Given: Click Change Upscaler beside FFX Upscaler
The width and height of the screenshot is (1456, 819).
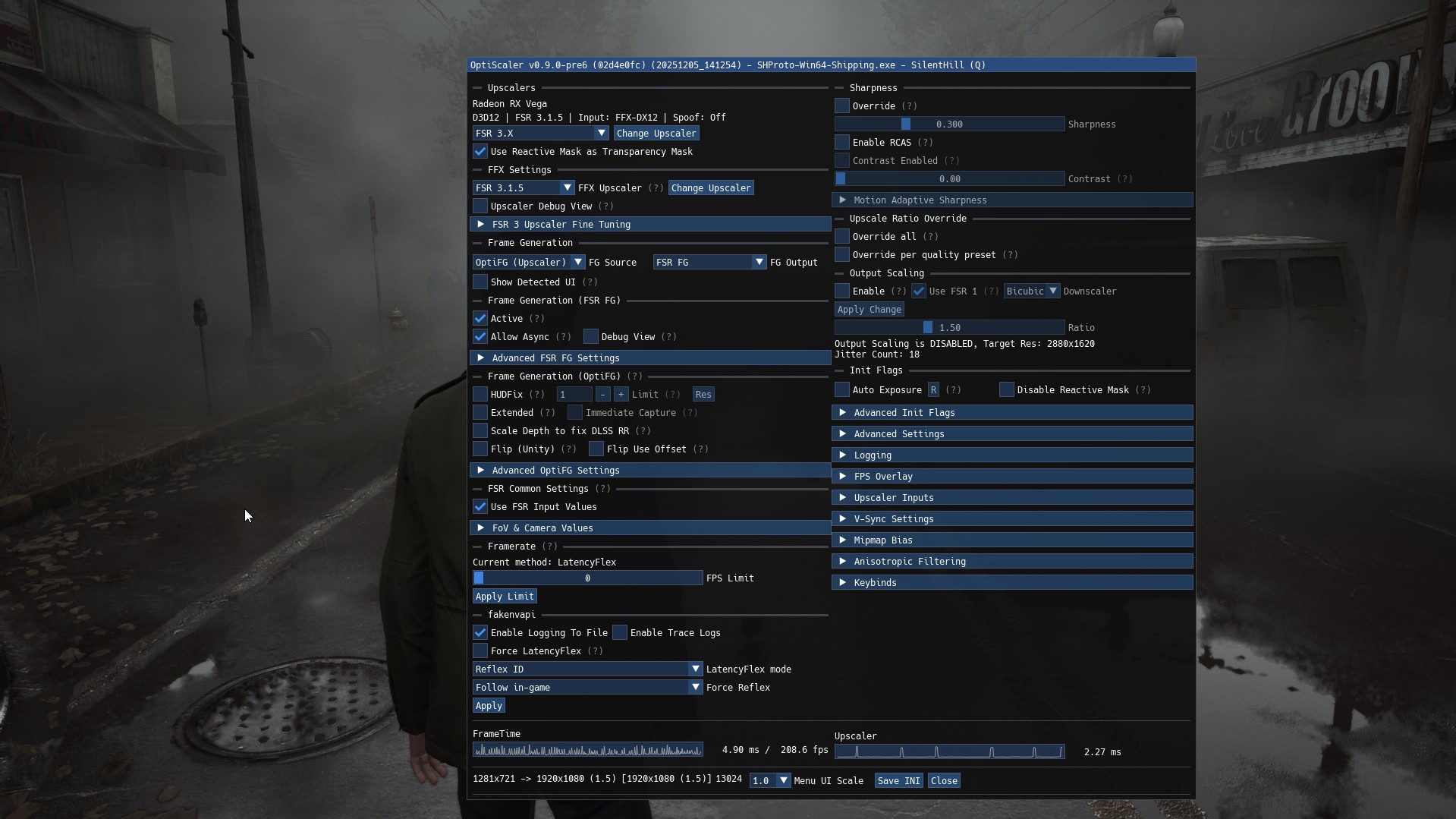Looking at the screenshot, I should (x=711, y=188).
